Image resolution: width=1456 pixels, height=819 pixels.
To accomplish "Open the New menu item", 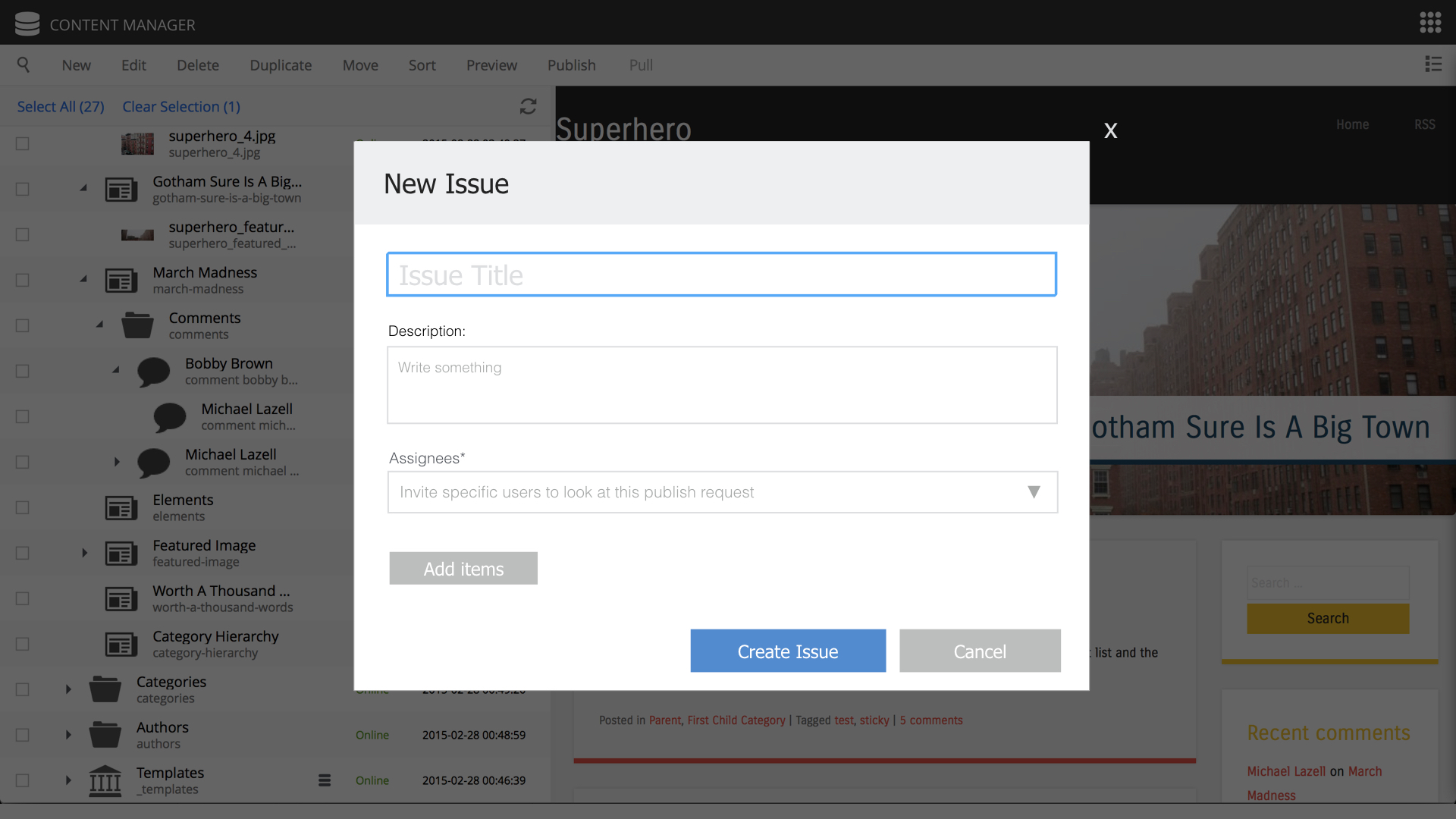I will [x=76, y=65].
